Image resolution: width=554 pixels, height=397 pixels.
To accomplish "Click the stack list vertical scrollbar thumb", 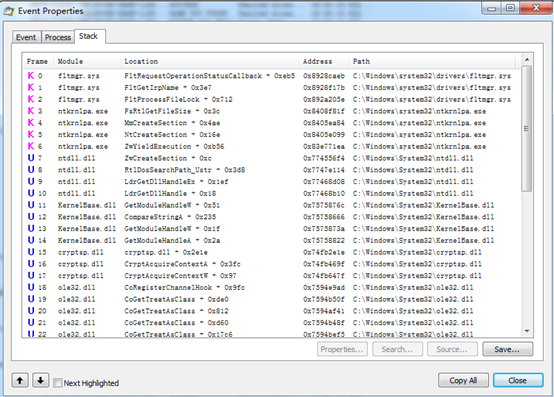I will 527,129.
